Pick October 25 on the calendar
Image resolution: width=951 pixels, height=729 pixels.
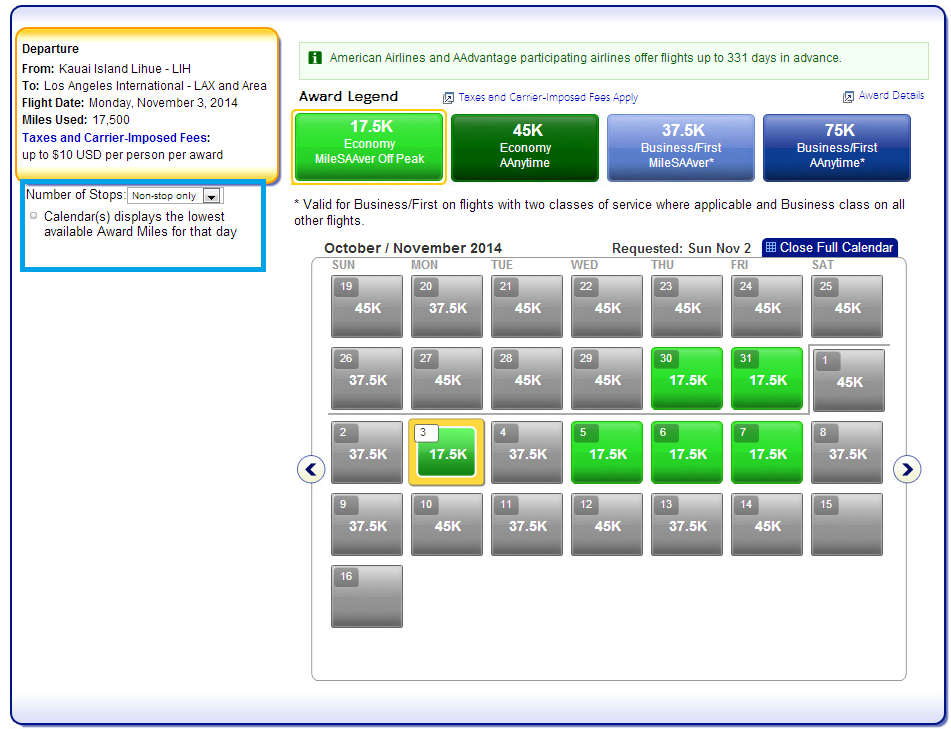coord(847,306)
